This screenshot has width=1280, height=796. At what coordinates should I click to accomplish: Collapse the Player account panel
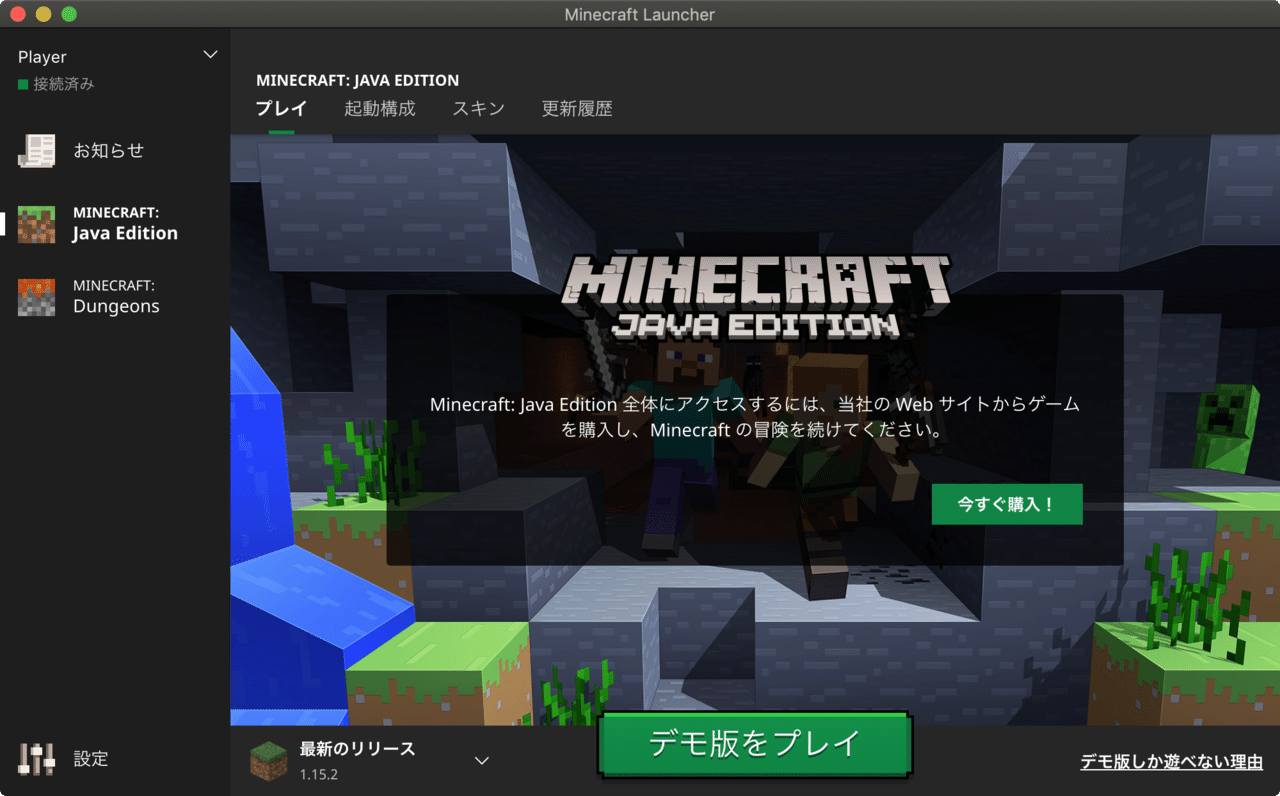(210, 55)
